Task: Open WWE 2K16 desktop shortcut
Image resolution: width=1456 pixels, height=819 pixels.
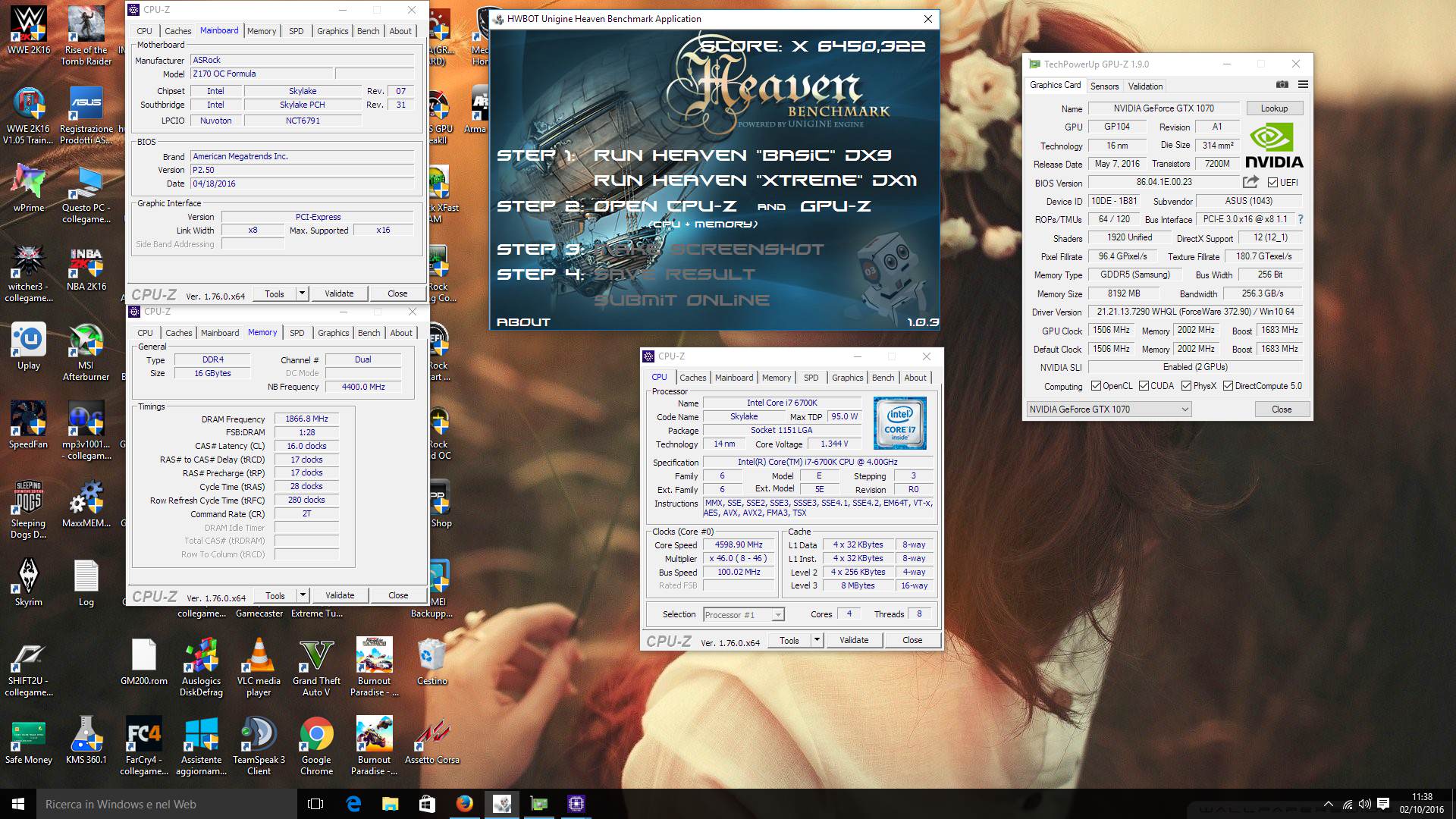Action: [x=28, y=30]
